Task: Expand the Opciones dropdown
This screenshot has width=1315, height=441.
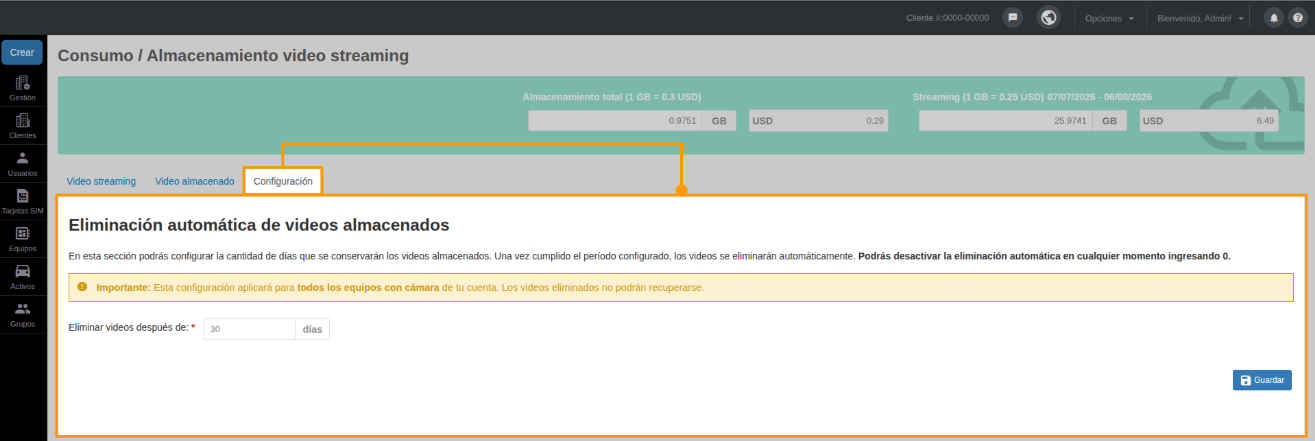Action: [1109, 18]
